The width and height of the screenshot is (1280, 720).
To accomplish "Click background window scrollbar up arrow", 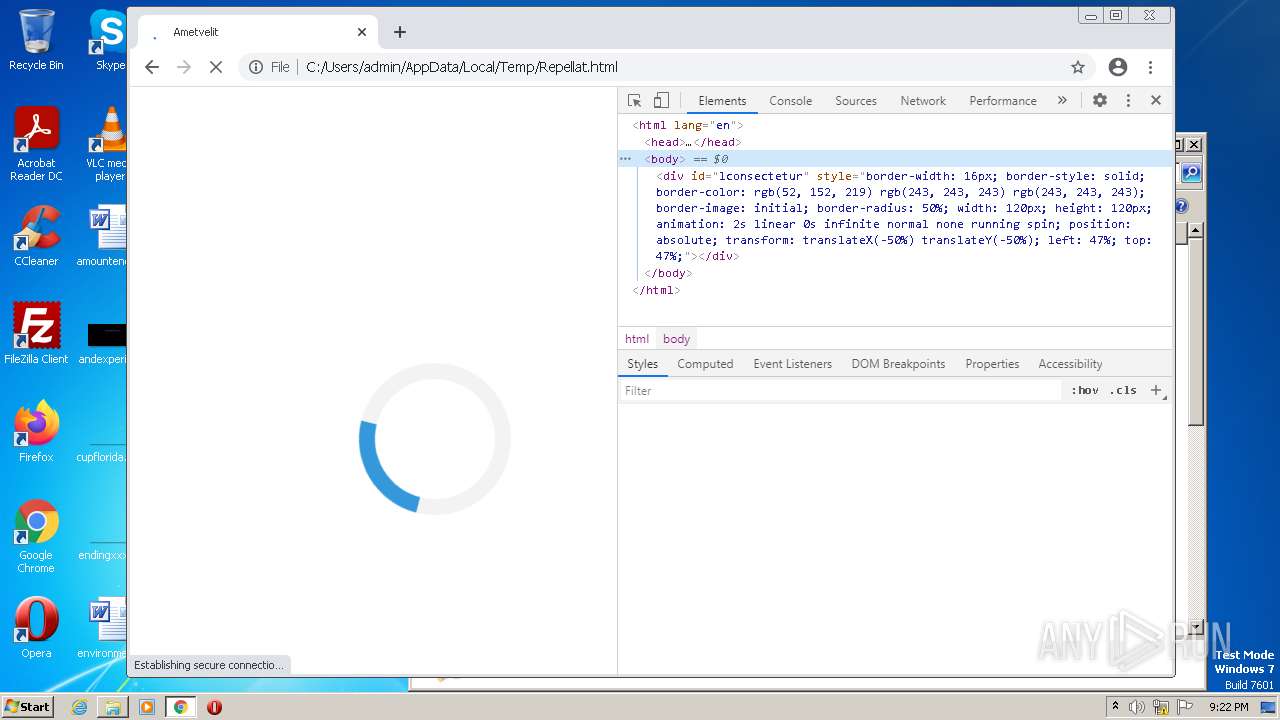I will (1195, 230).
